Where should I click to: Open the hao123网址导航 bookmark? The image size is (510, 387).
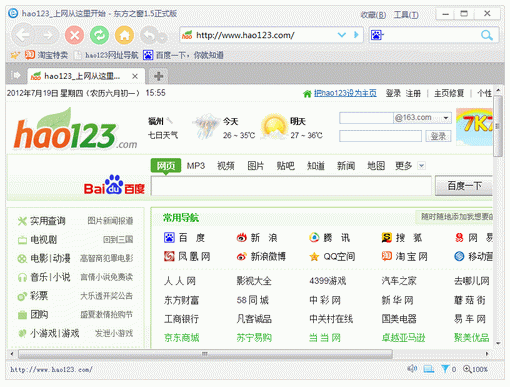(107, 55)
